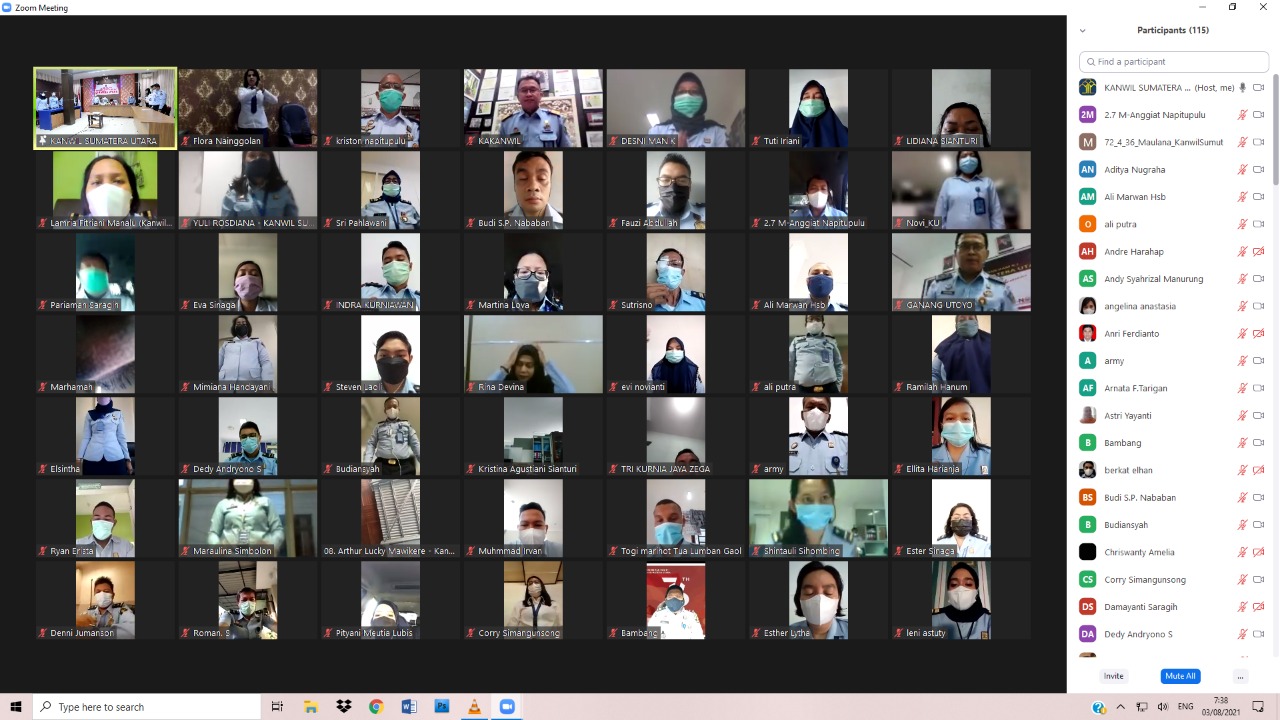Toggle the camera icon for Corry Simangunsong
The height and width of the screenshot is (720, 1280).
pyautogui.click(x=1259, y=579)
